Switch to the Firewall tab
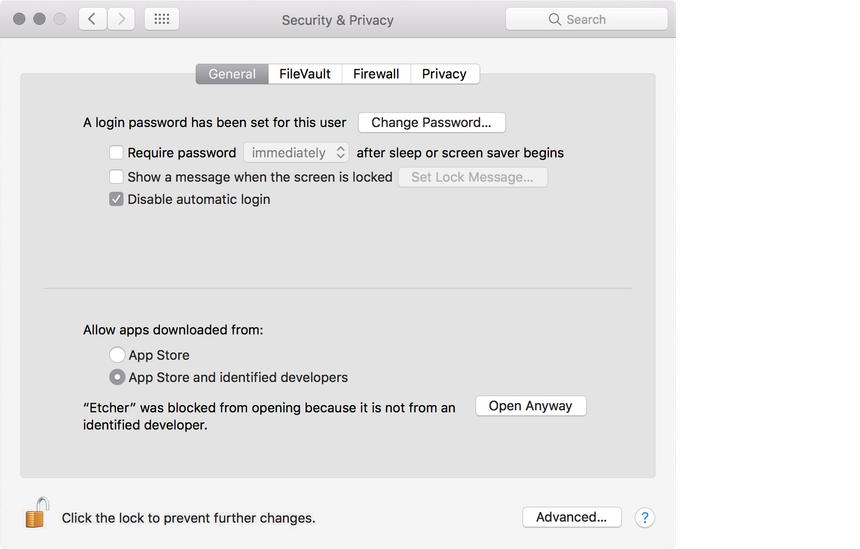Viewport: 860px width, 549px height. (376, 74)
